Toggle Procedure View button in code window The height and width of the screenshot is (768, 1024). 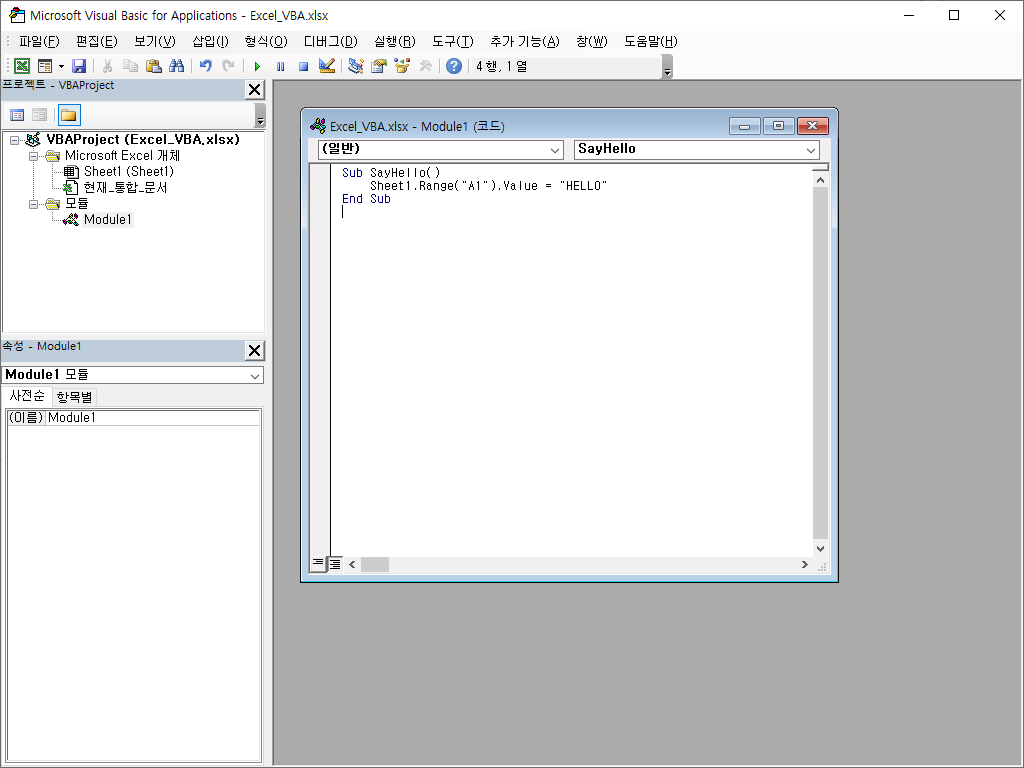(x=317, y=564)
